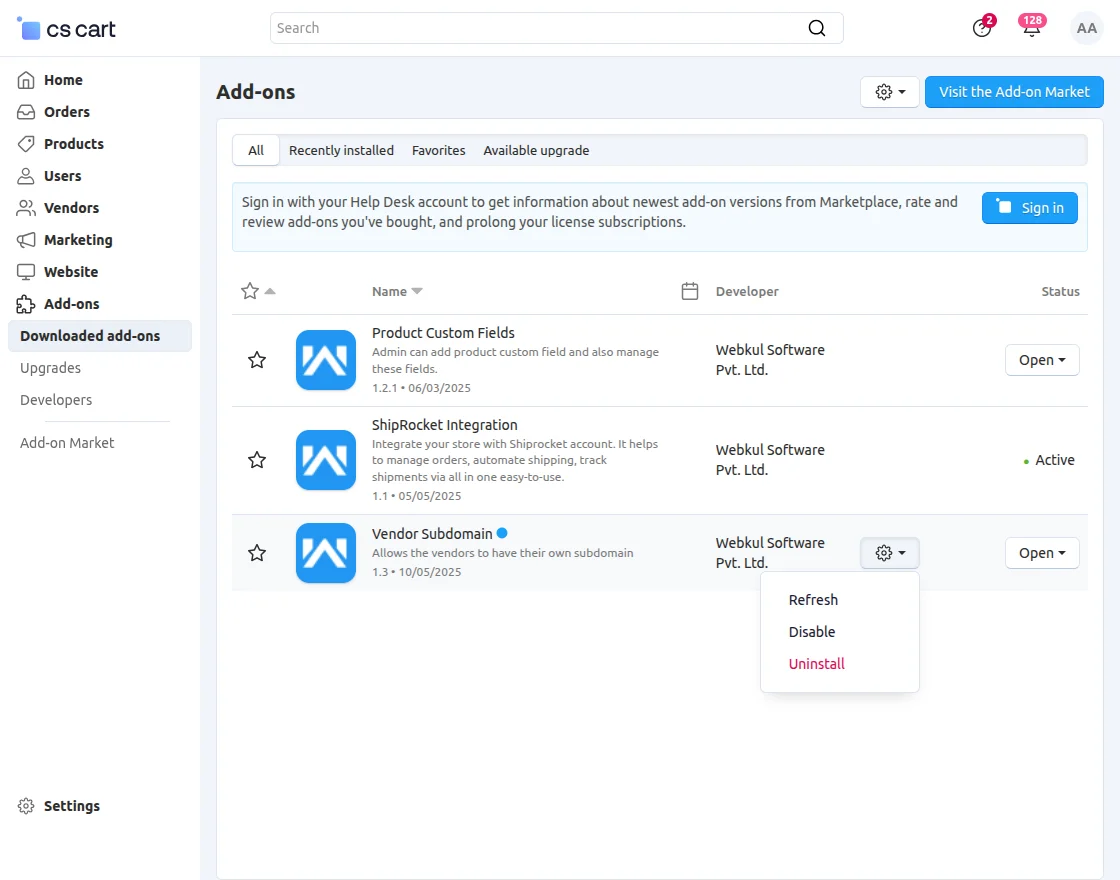Select Products in the sidebar navigation

coord(73,143)
